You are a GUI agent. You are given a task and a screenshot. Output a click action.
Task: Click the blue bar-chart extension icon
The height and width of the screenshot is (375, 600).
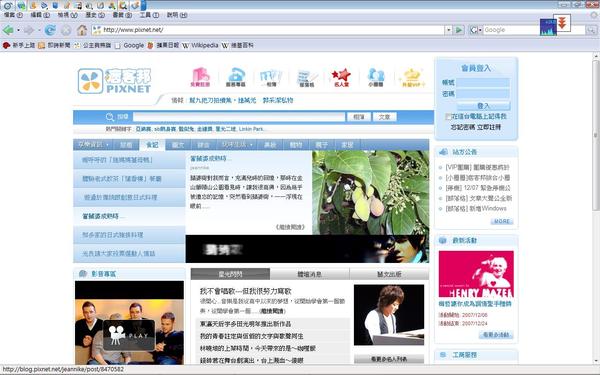(548, 27)
